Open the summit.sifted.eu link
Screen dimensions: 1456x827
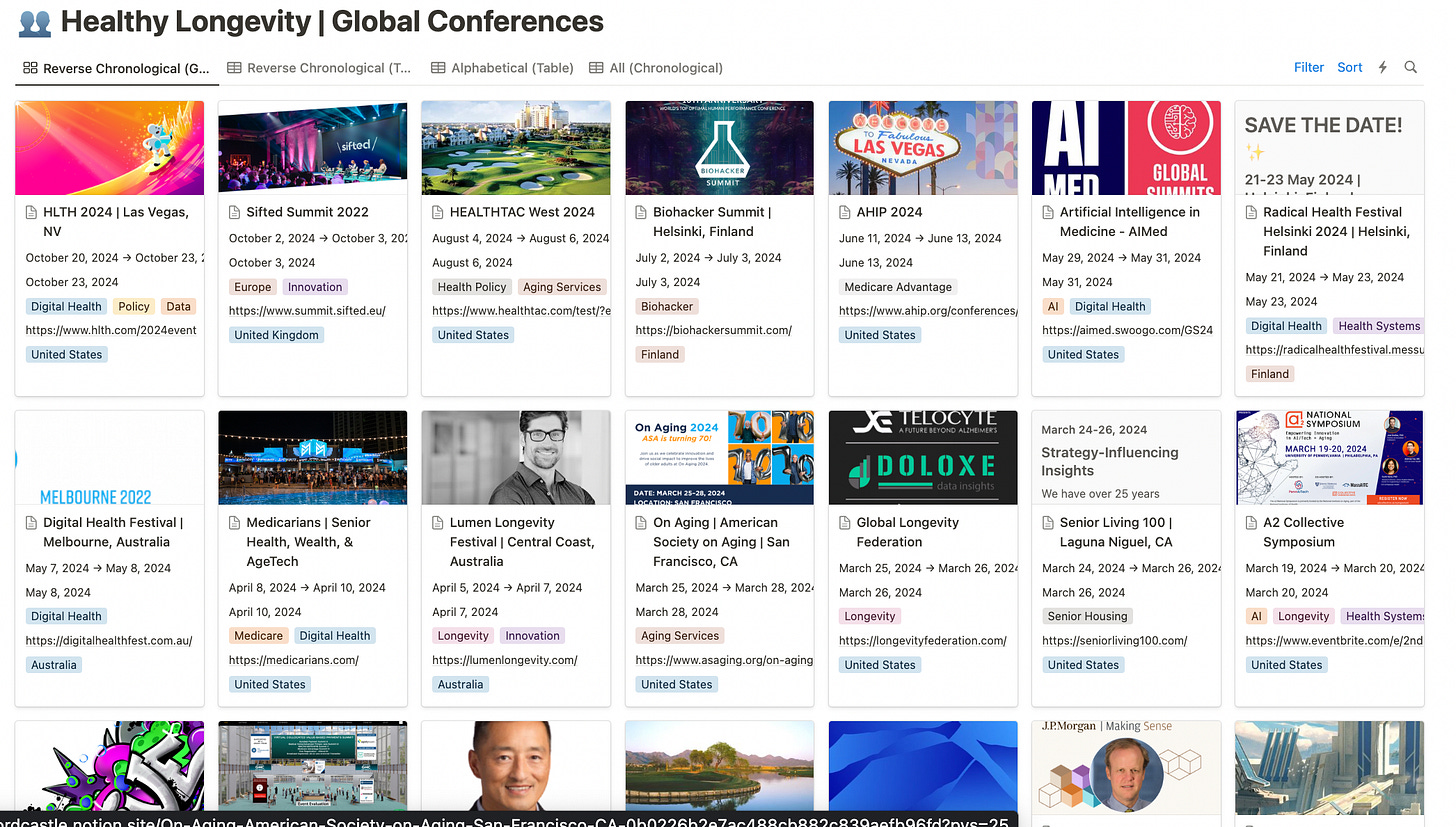pyautogui.click(x=307, y=311)
